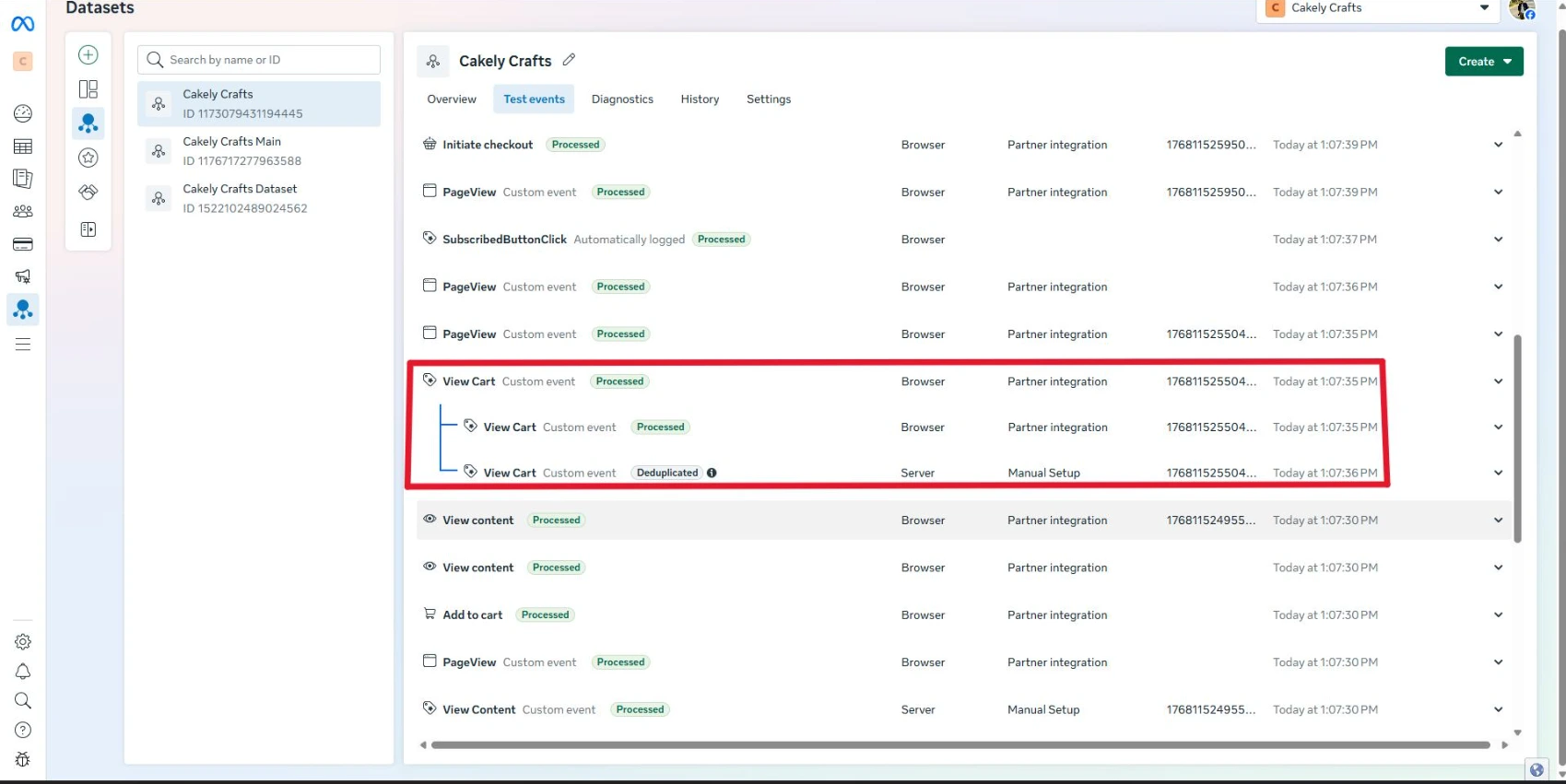
Task: Open the all tools hamburger menu icon
Action: tap(23, 345)
